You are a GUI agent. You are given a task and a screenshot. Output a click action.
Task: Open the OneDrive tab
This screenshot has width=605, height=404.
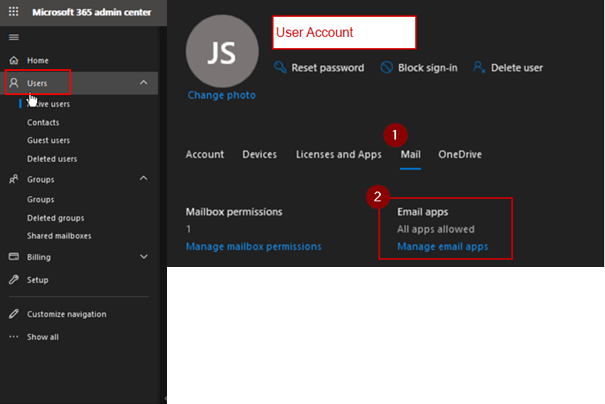(460, 155)
